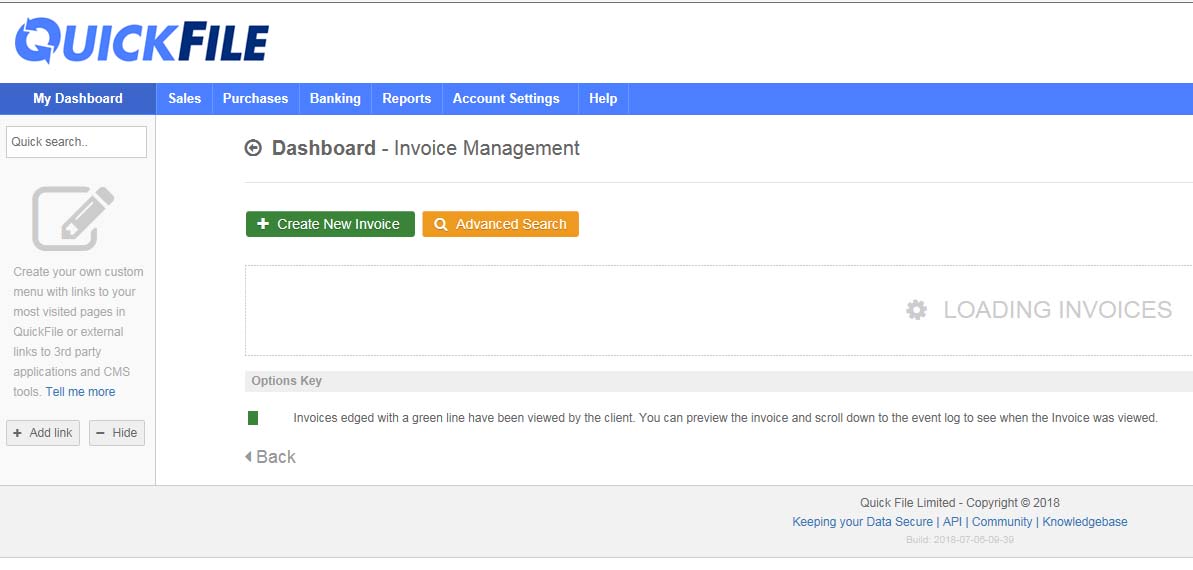This screenshot has height=570, width=1193.
Task: Open Keeping your Data Secure link
Action: tap(862, 522)
